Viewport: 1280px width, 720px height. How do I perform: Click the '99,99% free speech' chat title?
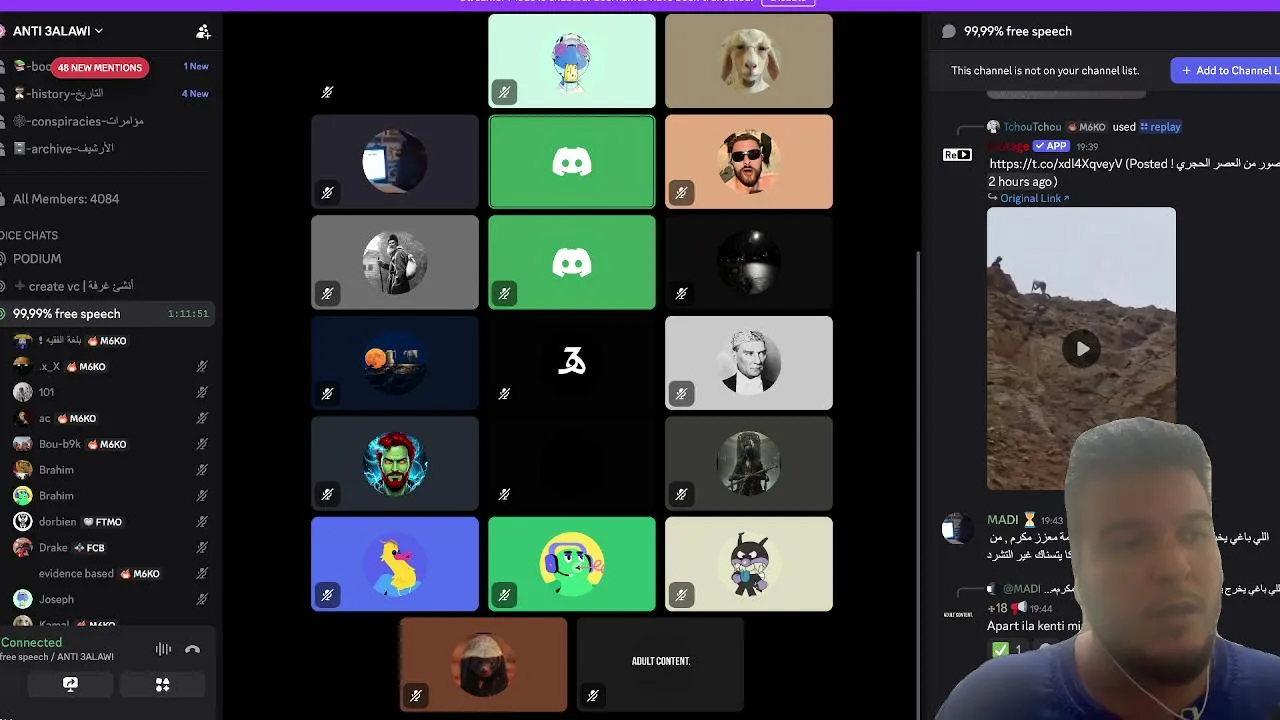(1018, 32)
